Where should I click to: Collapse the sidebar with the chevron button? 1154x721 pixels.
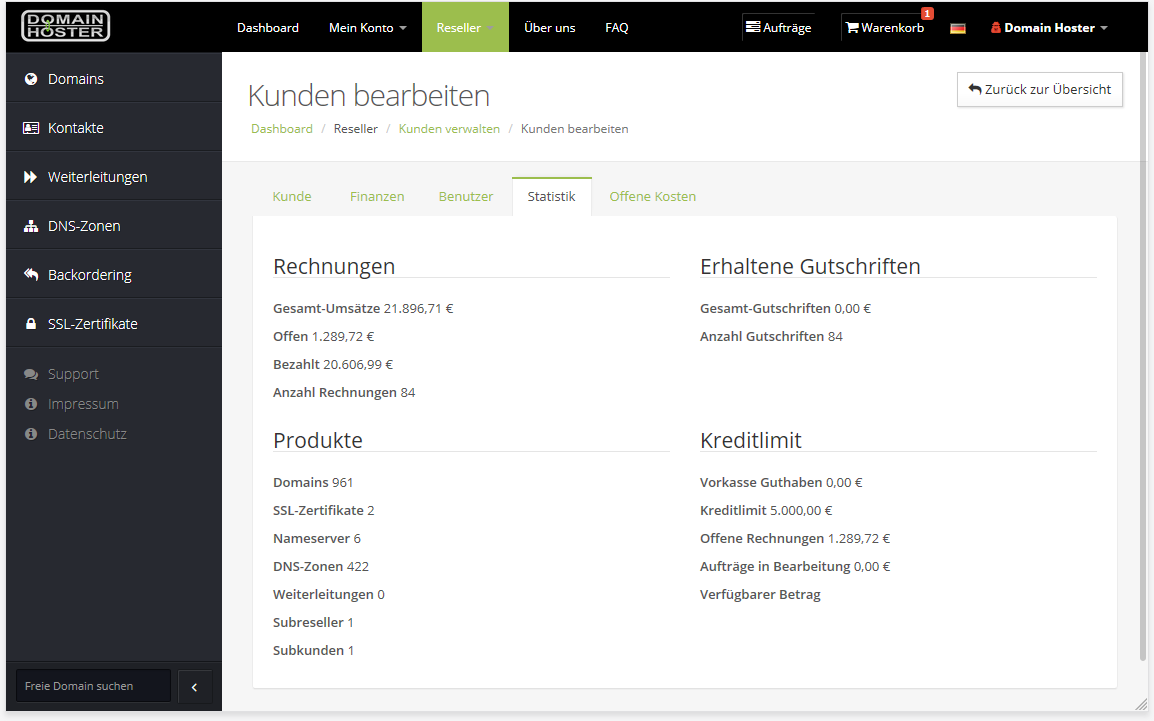[194, 687]
